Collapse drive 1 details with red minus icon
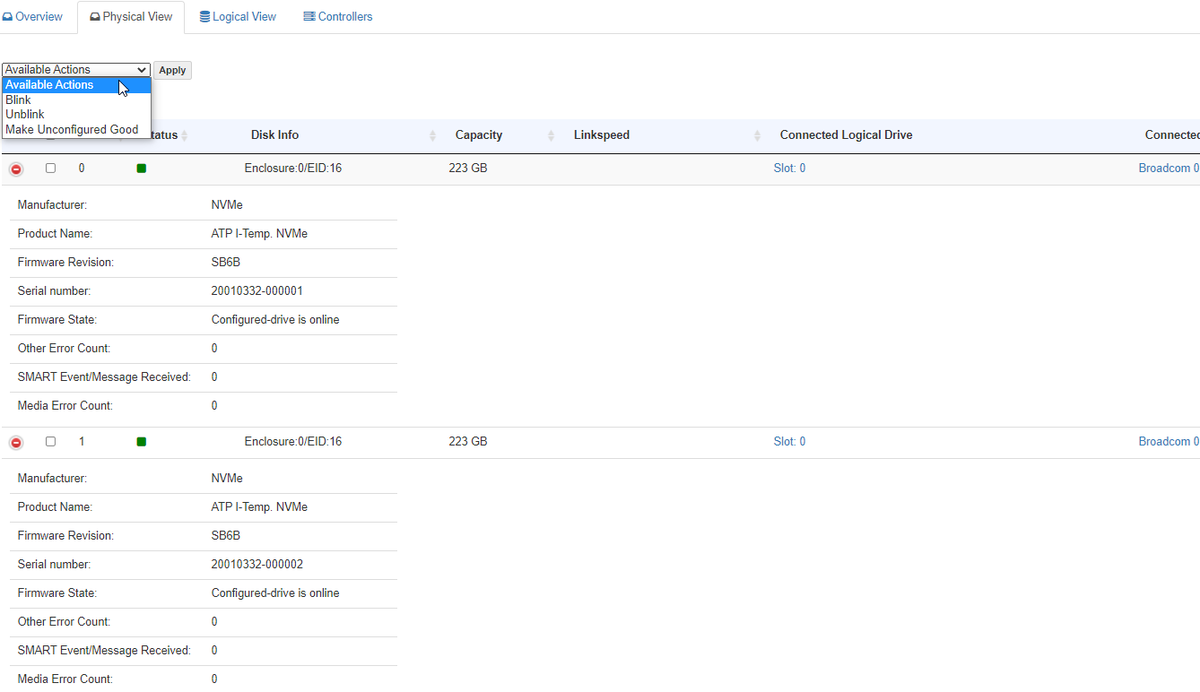Screen dimensions: 1200x692 [x=16, y=442]
